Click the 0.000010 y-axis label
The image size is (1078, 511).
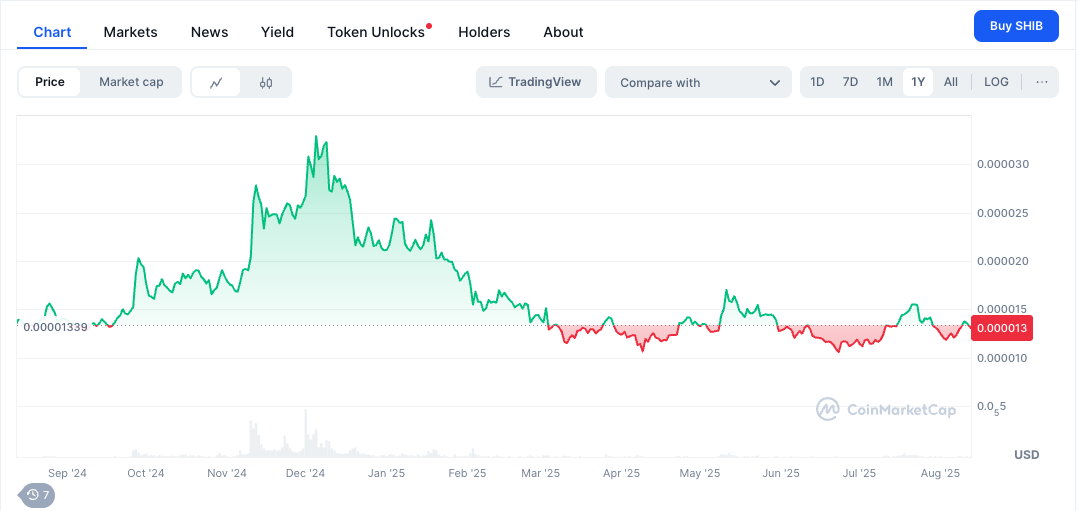tap(1002, 358)
